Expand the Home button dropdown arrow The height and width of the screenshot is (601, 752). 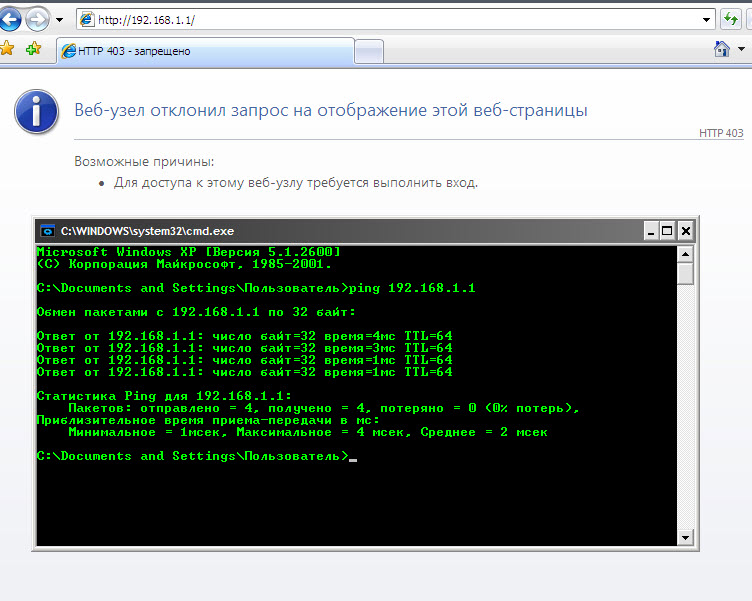tap(741, 49)
